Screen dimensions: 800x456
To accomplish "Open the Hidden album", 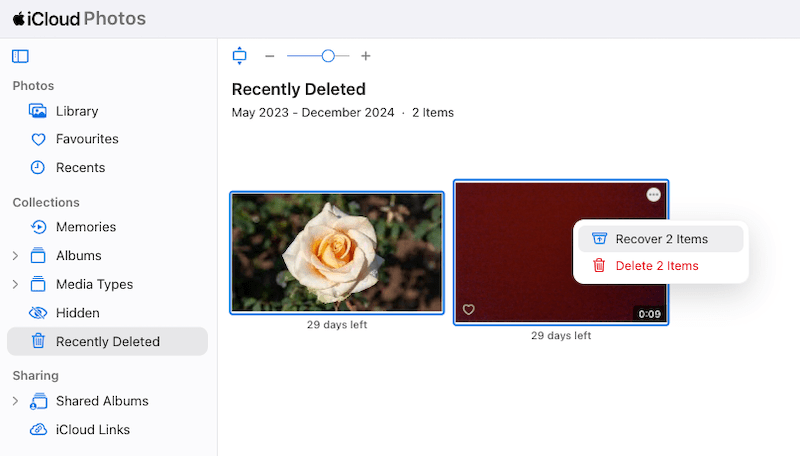I will click(x=77, y=313).
